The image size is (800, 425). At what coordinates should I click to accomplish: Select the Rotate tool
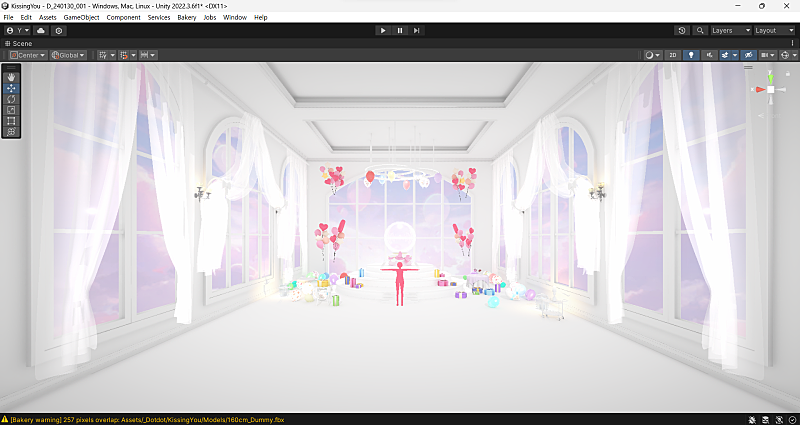11,99
